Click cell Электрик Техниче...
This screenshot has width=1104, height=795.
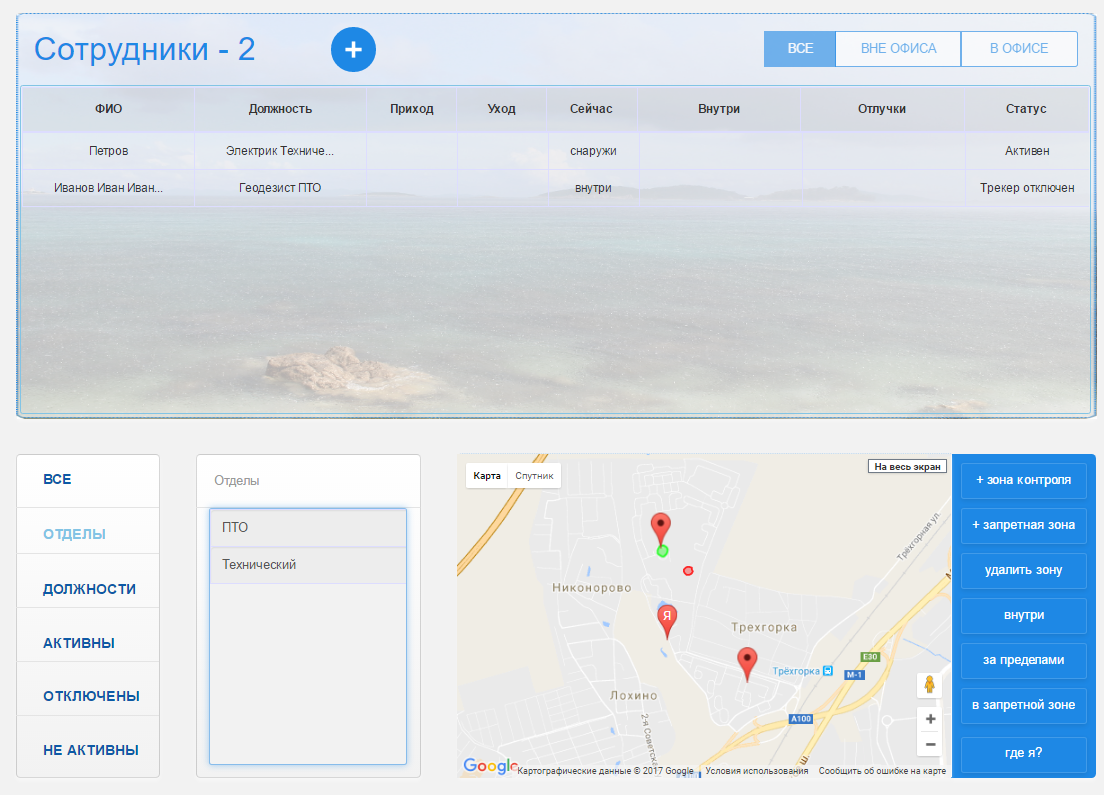tap(280, 151)
